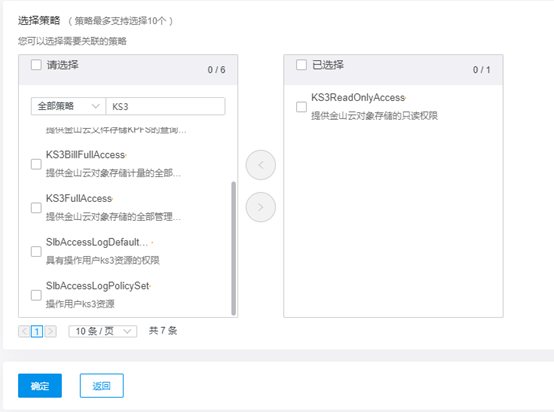Check the KS3ReadOnlyAccess selected policy
The height and width of the screenshot is (412, 554).
(x=301, y=107)
